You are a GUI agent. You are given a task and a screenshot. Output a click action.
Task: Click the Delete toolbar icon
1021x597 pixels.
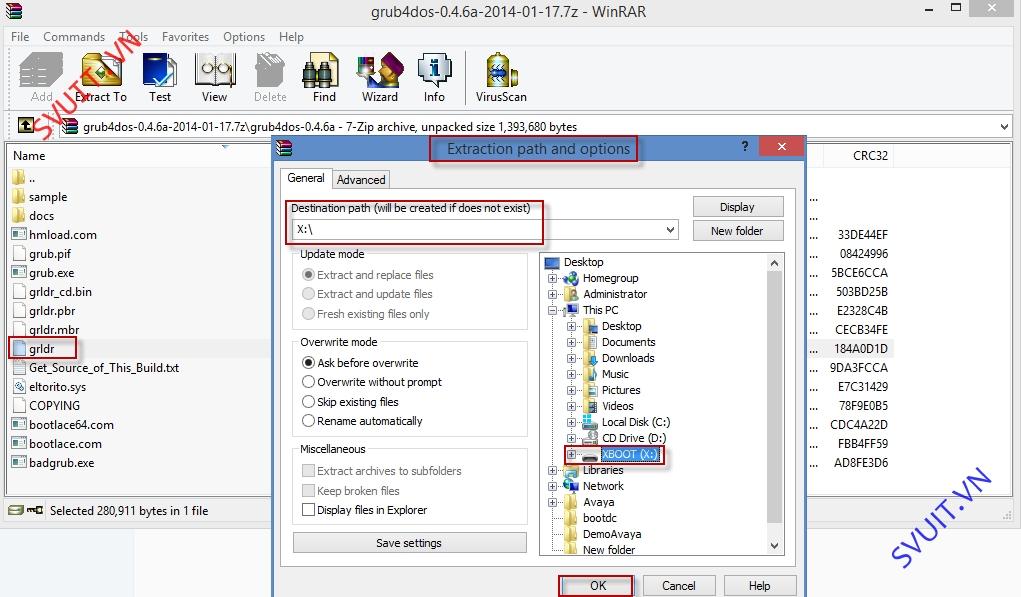pyautogui.click(x=270, y=70)
